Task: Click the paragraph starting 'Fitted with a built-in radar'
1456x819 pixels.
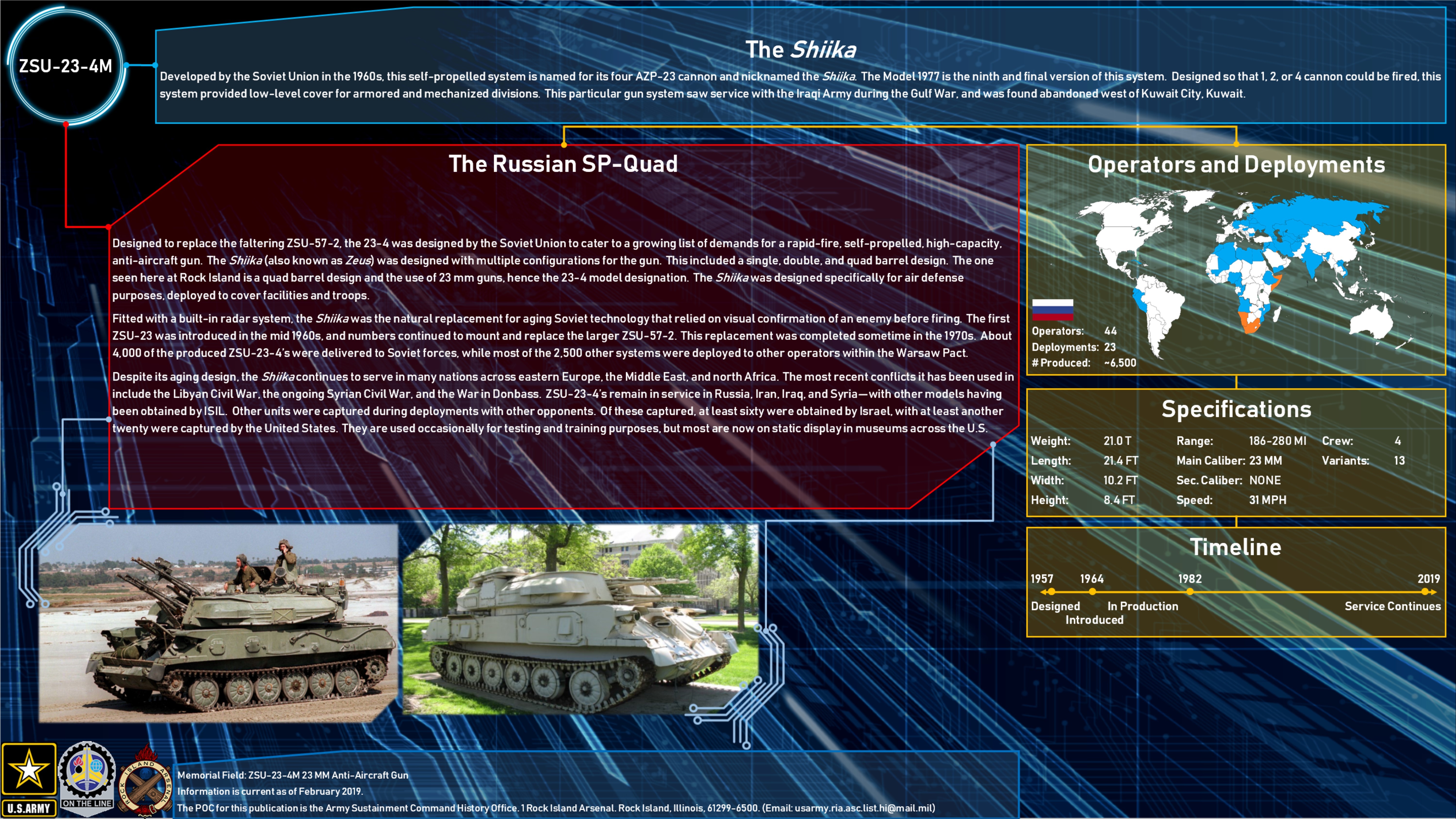Action: coord(562,336)
